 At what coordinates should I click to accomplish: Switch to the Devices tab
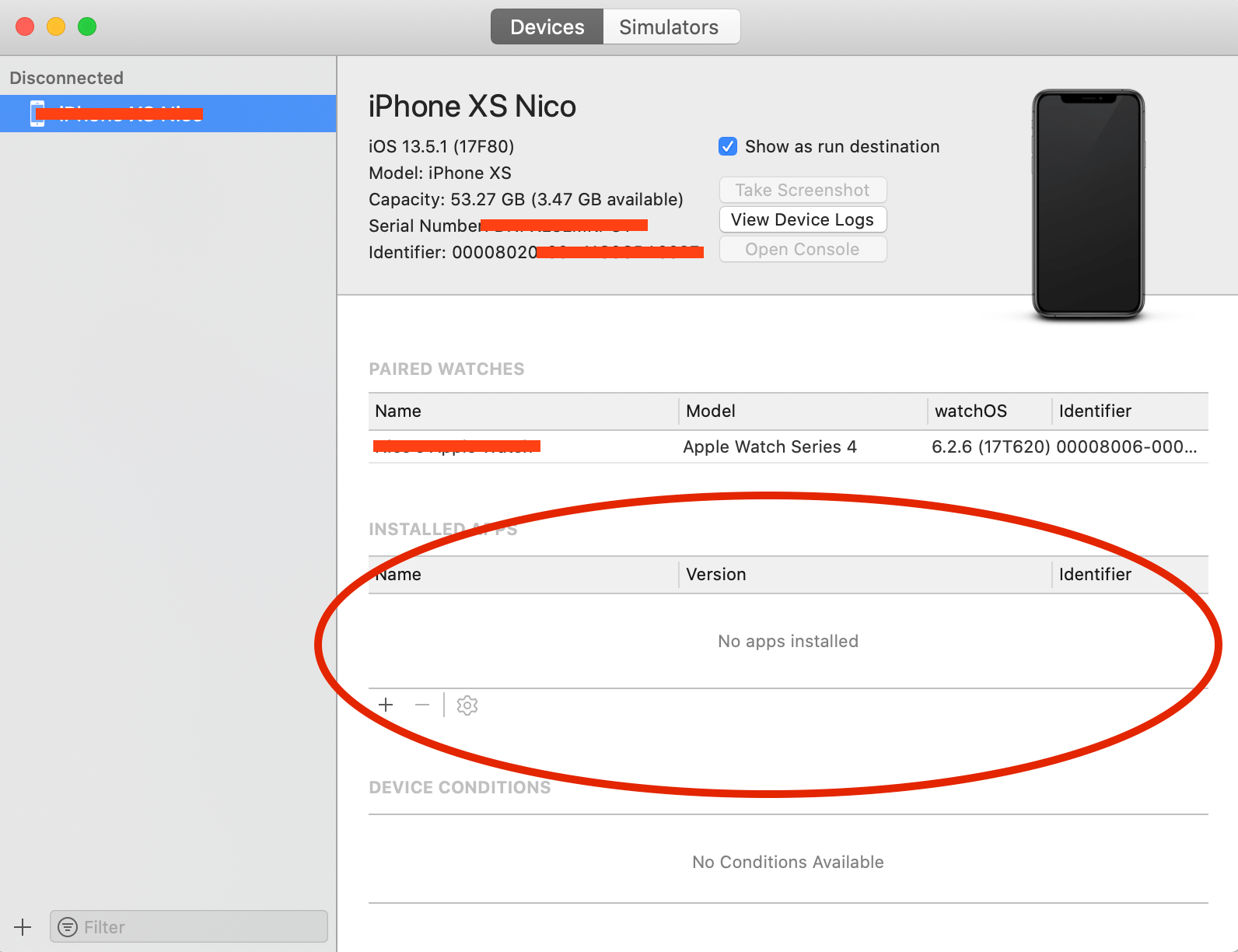coord(547,27)
